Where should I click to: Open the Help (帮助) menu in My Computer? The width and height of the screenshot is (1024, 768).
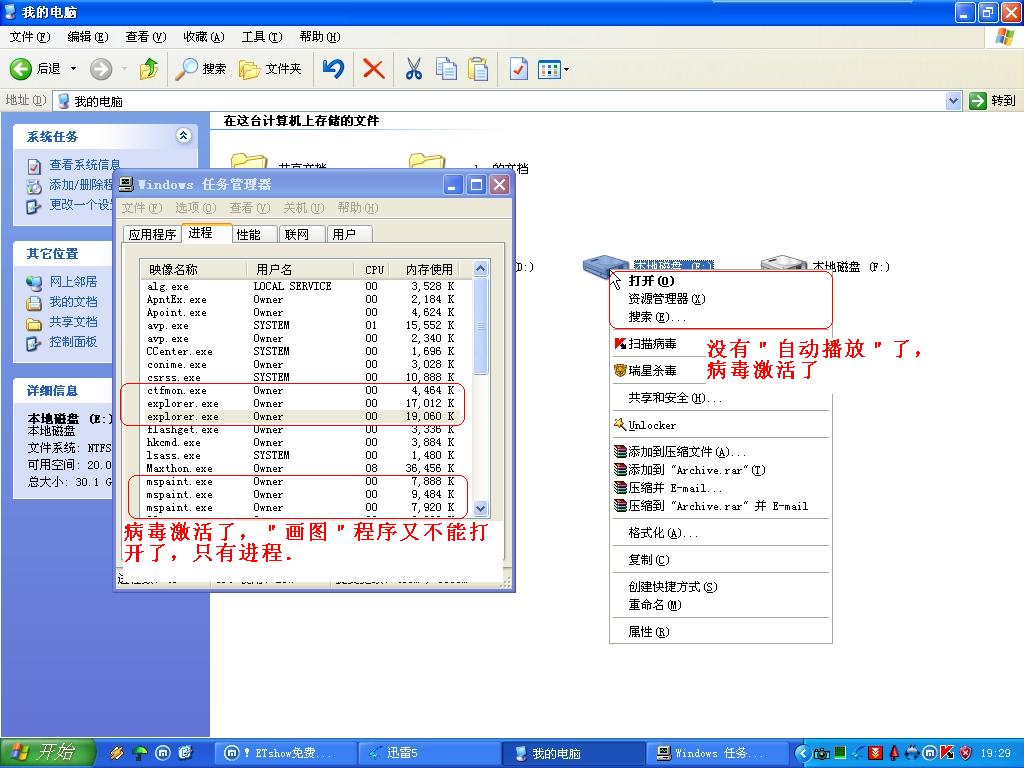319,37
